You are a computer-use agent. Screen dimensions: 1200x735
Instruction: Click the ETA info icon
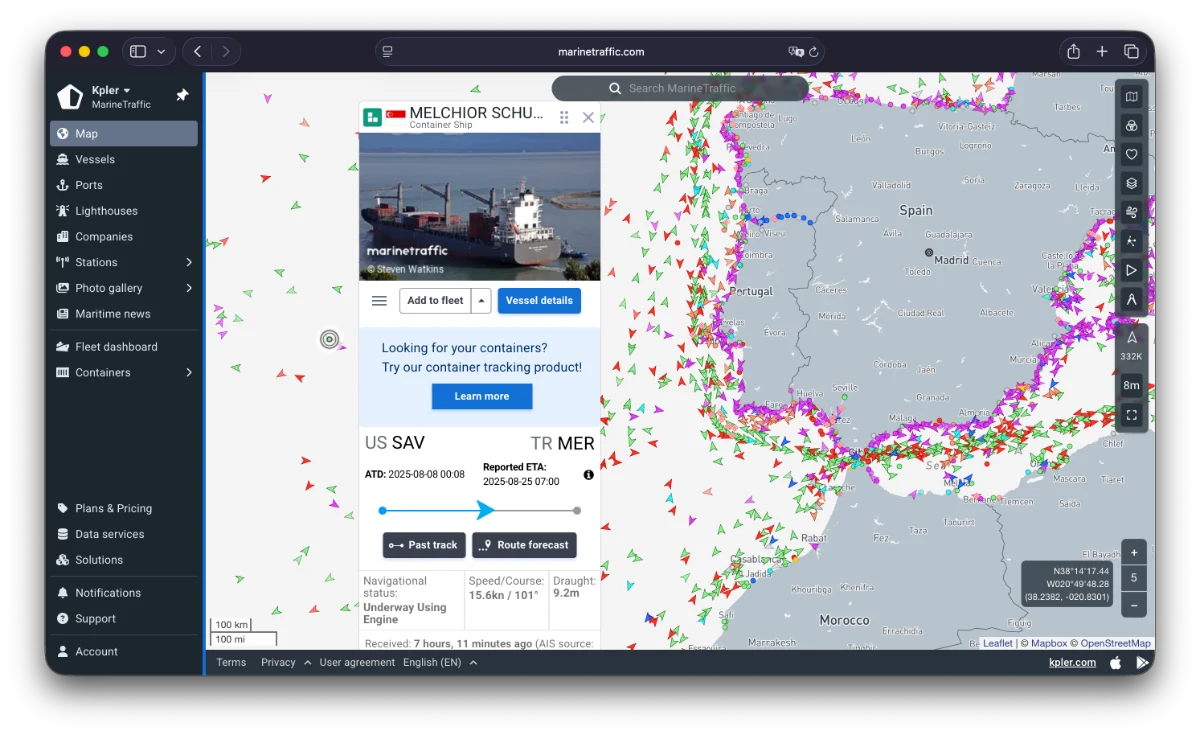click(x=588, y=475)
